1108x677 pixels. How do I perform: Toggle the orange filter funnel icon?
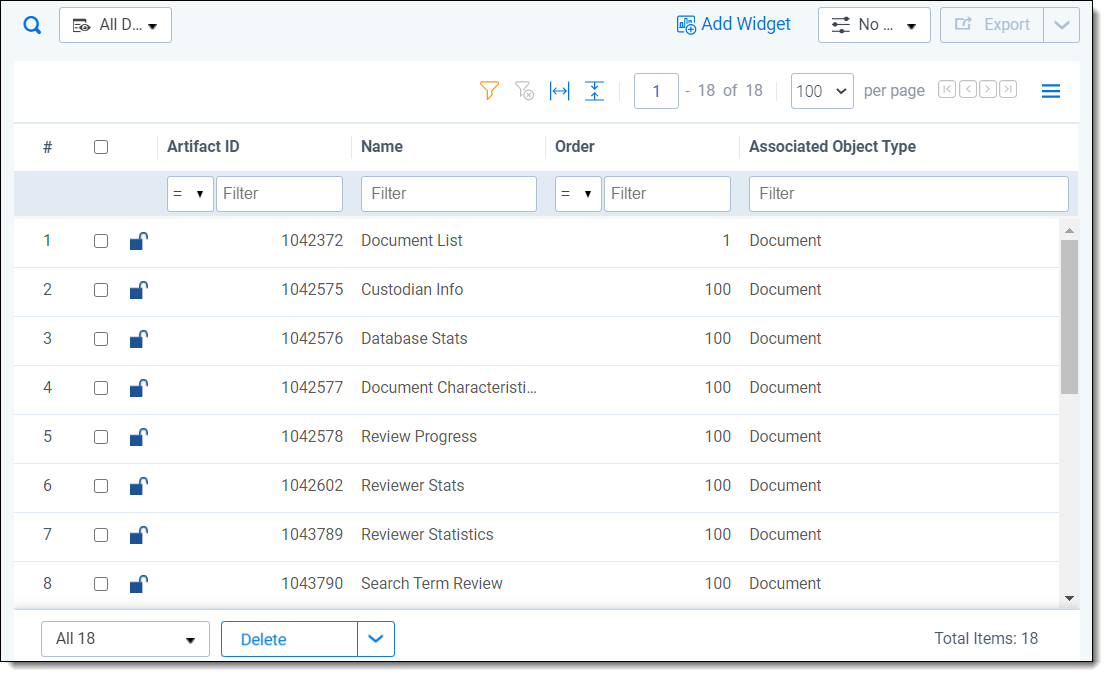tap(489, 91)
